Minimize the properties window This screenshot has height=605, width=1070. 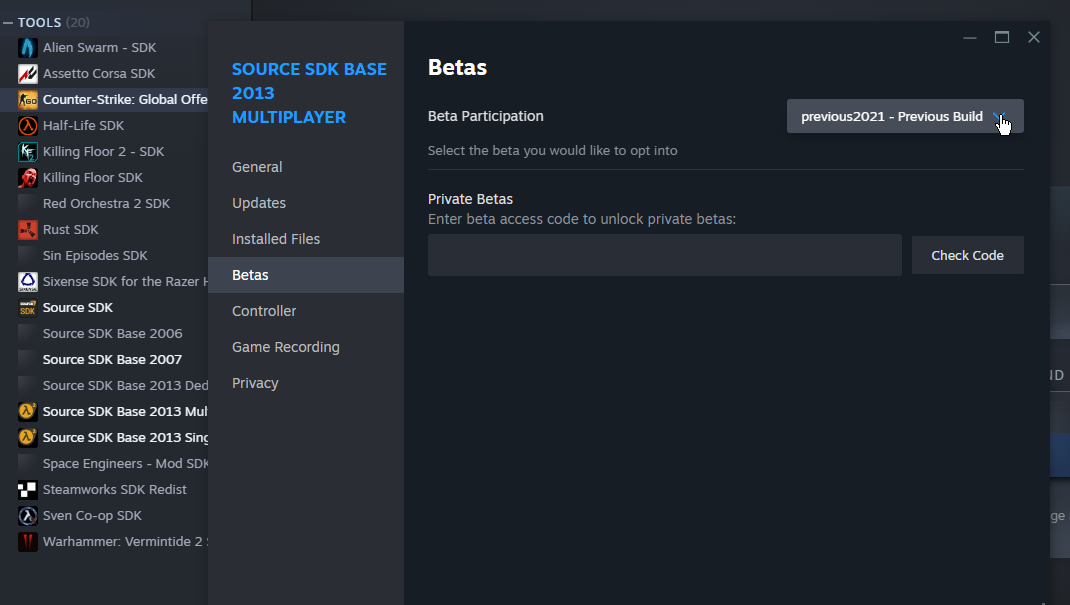point(970,38)
